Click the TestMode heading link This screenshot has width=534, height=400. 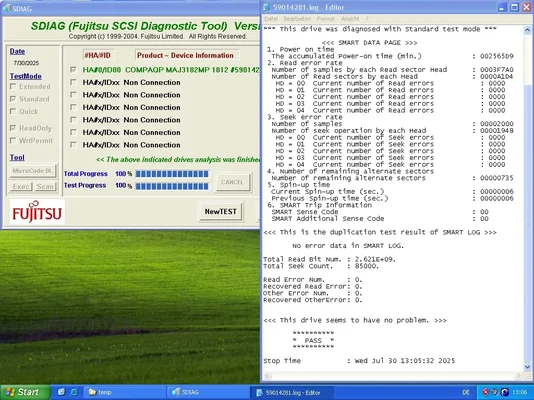click(x=26, y=76)
